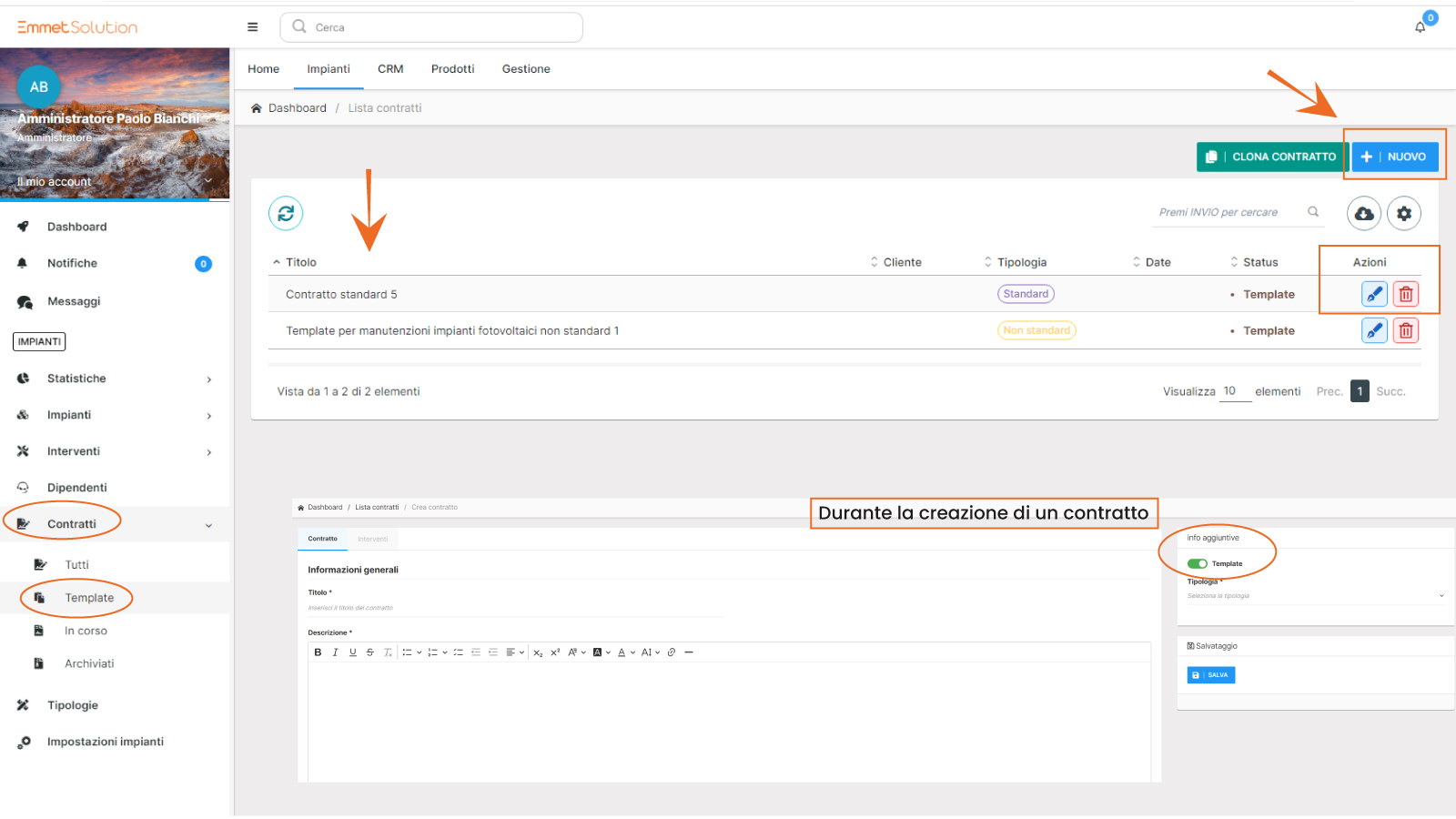Click the Clona Contratto button
The height and width of the screenshot is (819, 1456).
[1271, 157]
